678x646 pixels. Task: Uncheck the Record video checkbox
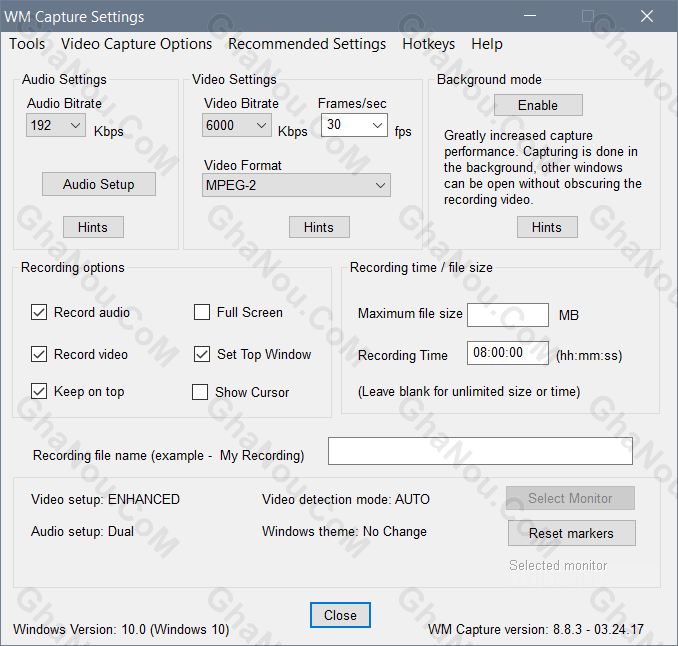click(39, 354)
